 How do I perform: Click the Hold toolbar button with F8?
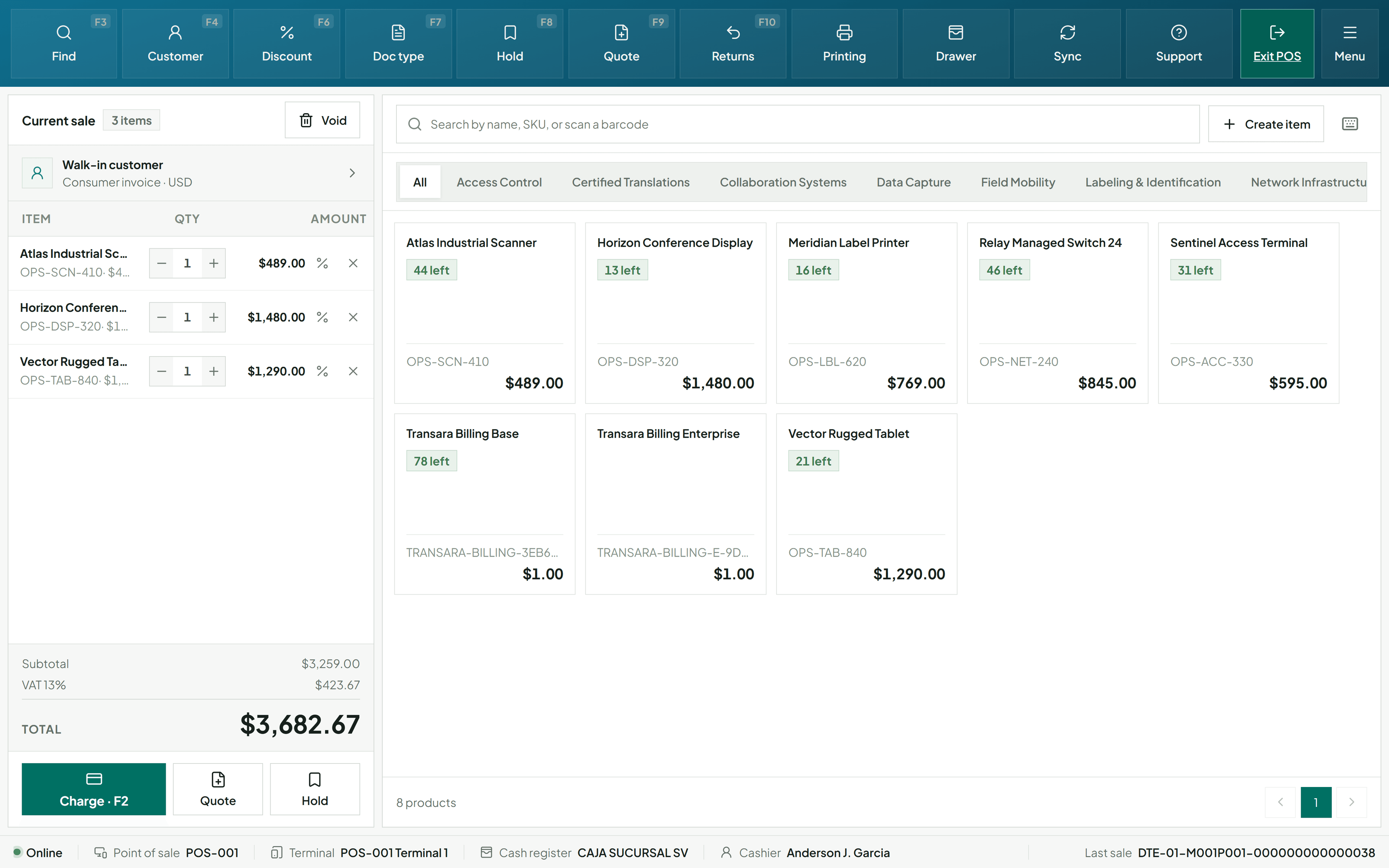510,44
